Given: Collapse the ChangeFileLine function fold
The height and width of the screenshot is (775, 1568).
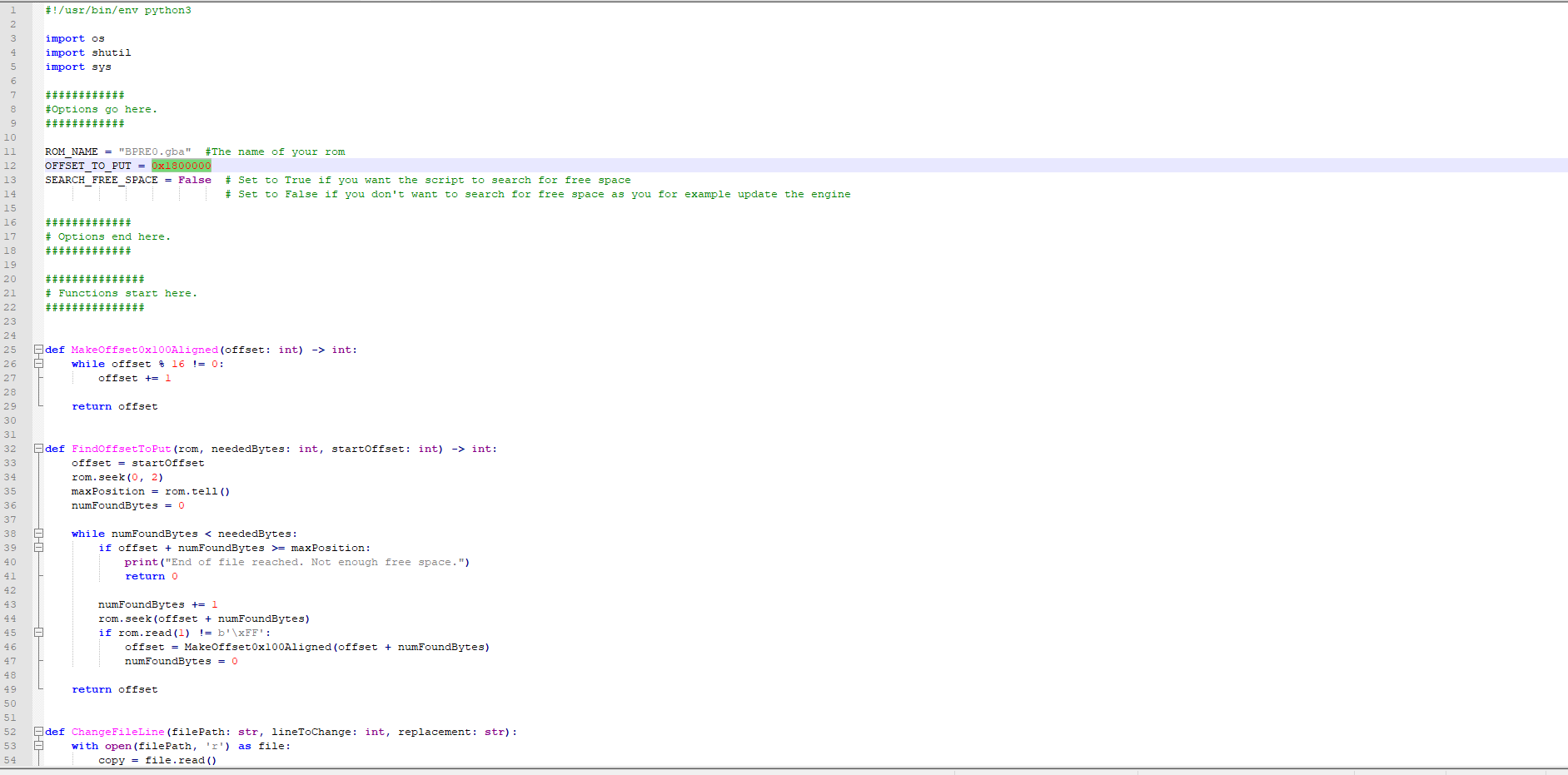Looking at the screenshot, I should point(38,732).
